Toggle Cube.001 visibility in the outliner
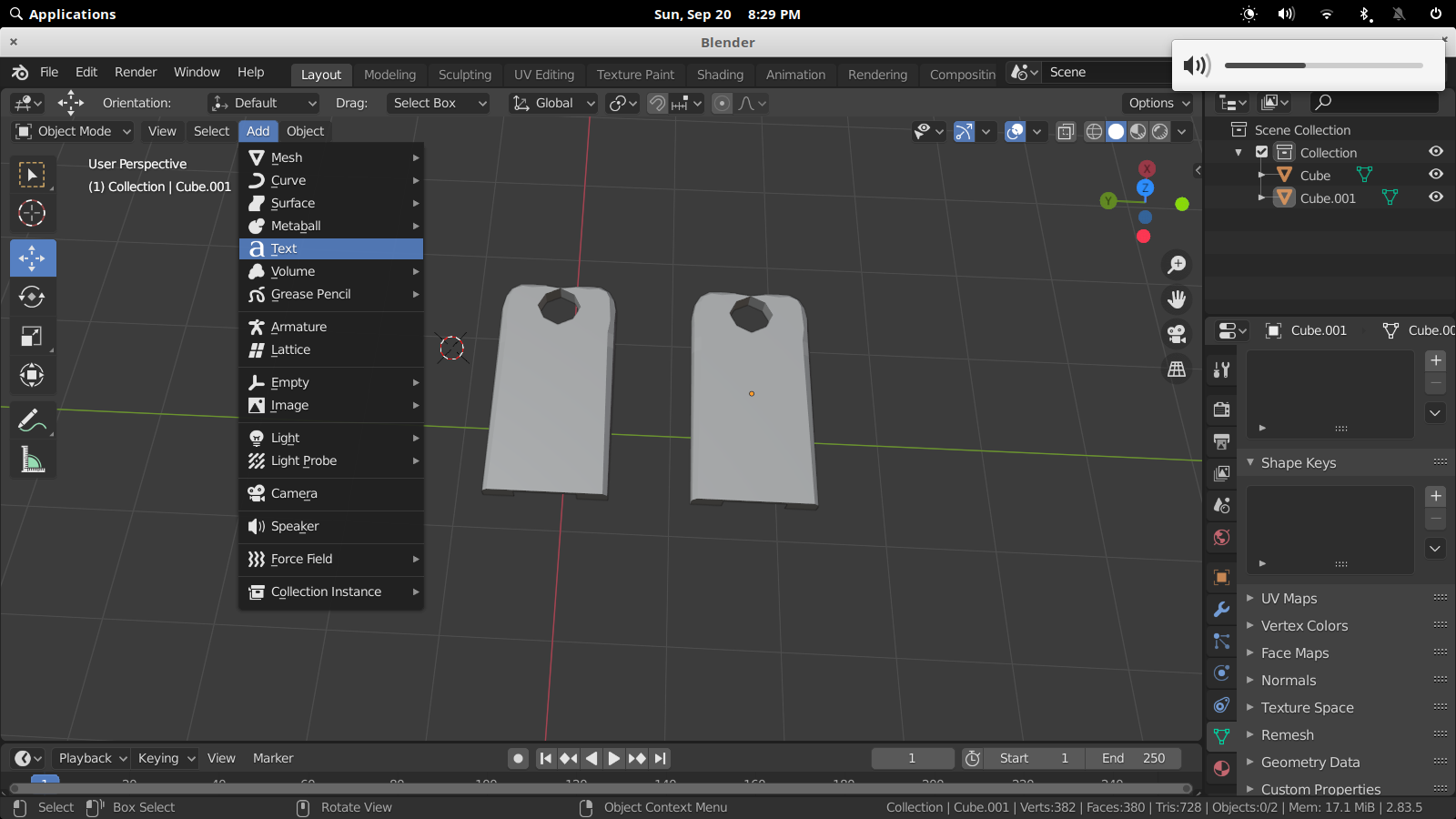This screenshot has width=1456, height=819. pyautogui.click(x=1436, y=197)
